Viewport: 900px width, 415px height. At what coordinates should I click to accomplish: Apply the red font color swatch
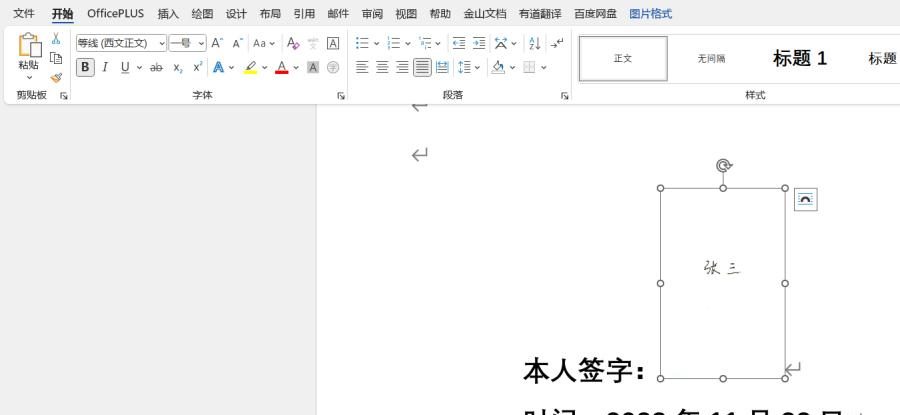281,67
